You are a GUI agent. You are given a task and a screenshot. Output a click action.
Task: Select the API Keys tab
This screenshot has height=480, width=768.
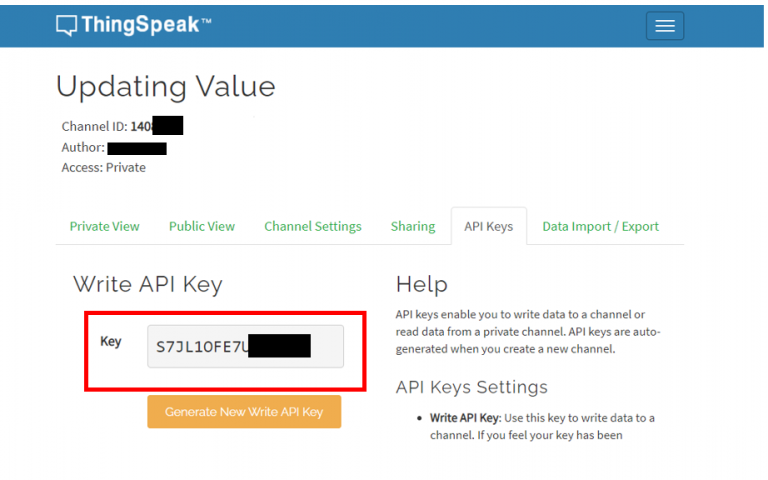tap(488, 226)
